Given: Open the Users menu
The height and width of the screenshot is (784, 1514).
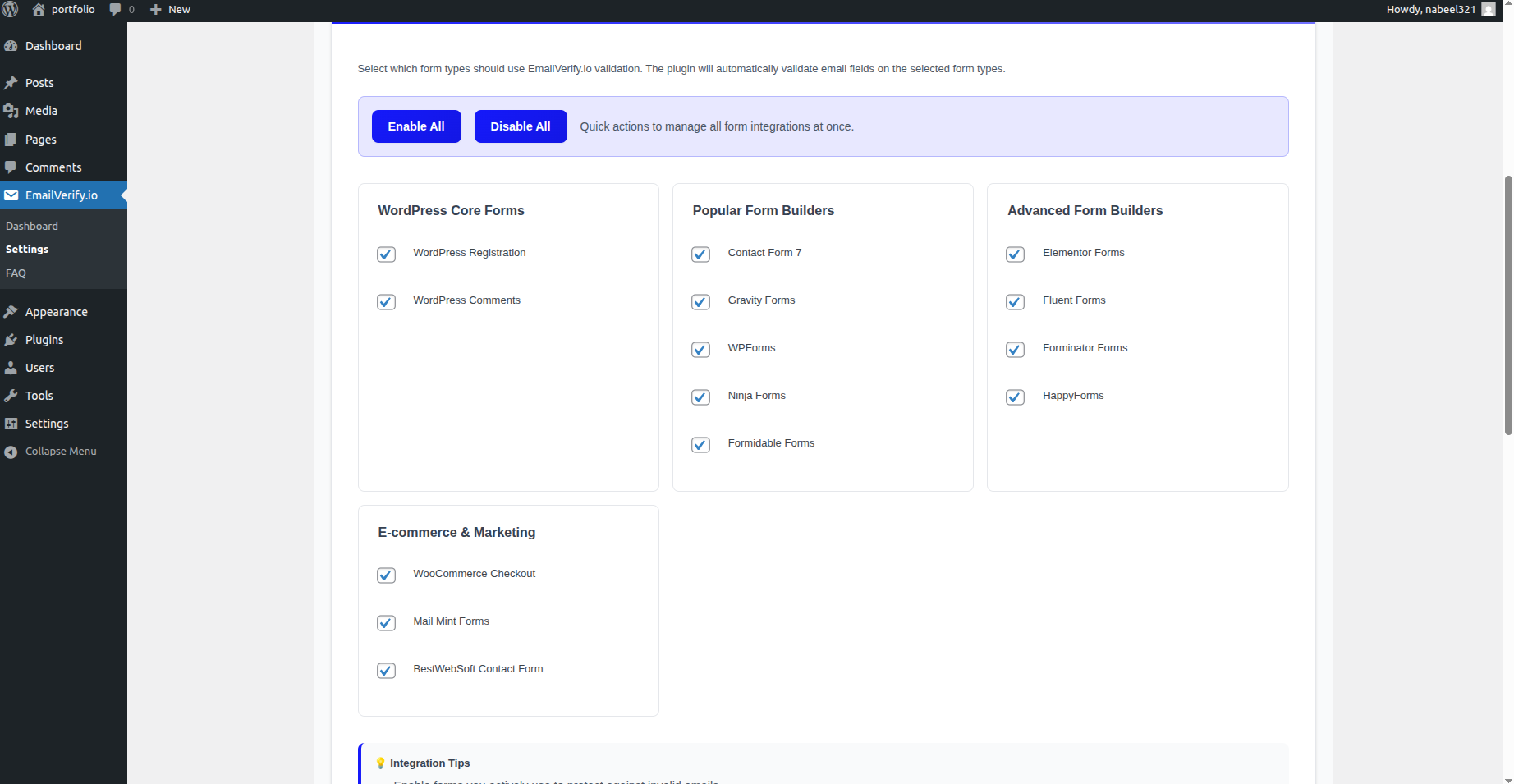Looking at the screenshot, I should 63,368.
